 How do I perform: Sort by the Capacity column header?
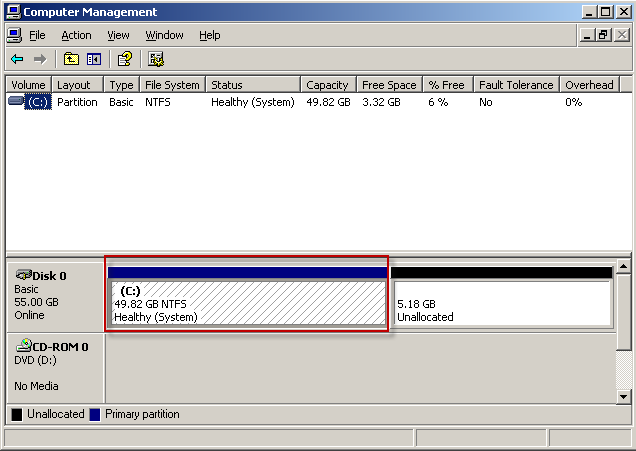tap(329, 85)
